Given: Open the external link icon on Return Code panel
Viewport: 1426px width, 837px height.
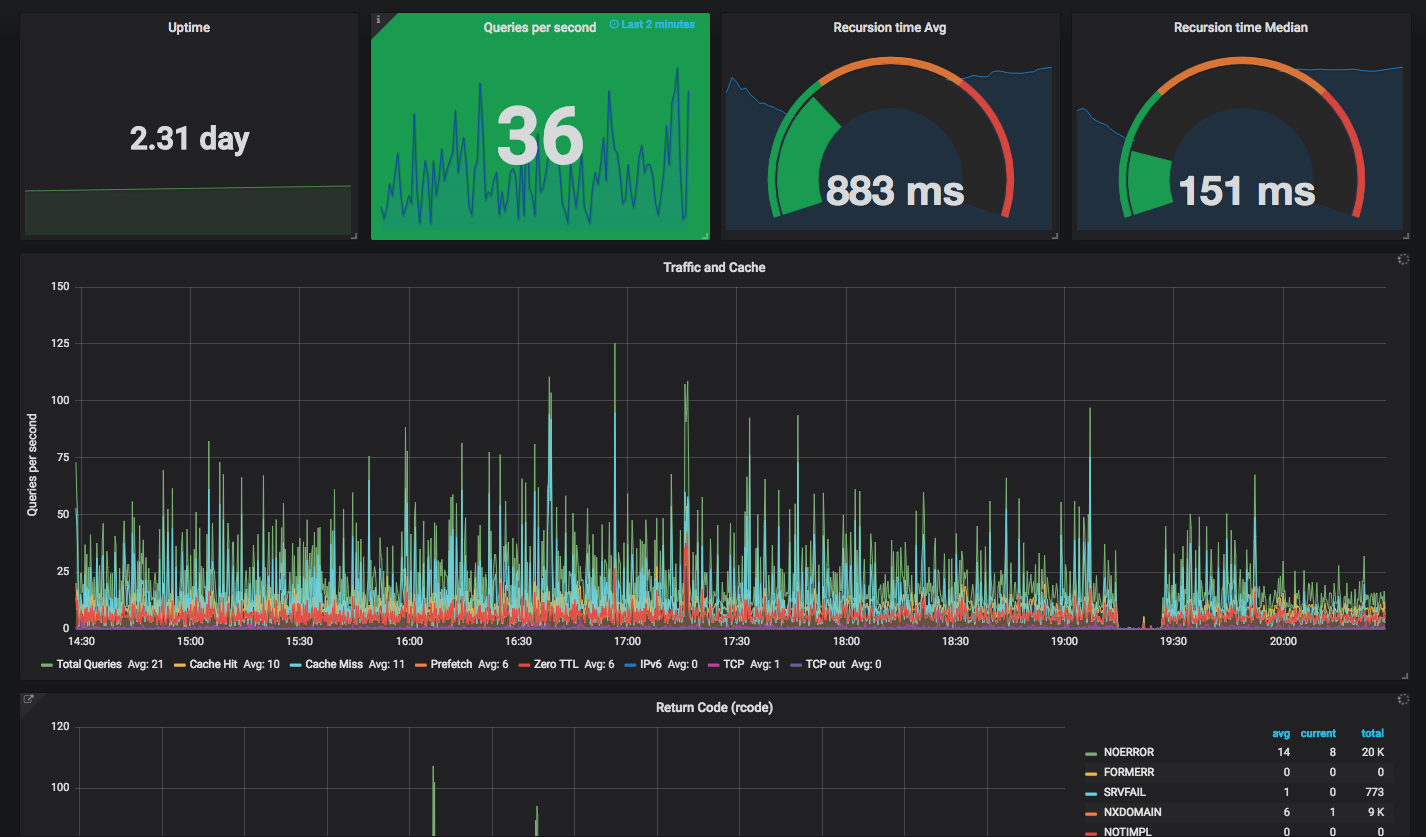Looking at the screenshot, I should [29, 700].
